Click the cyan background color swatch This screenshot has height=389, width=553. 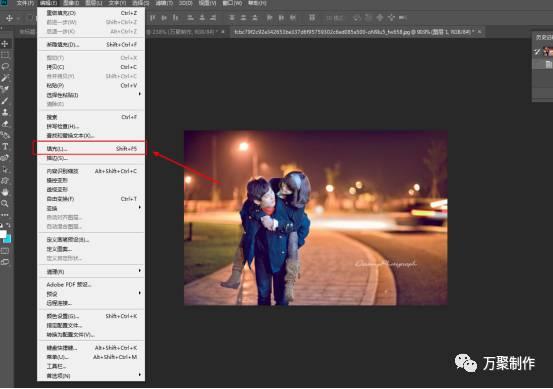click(8, 239)
